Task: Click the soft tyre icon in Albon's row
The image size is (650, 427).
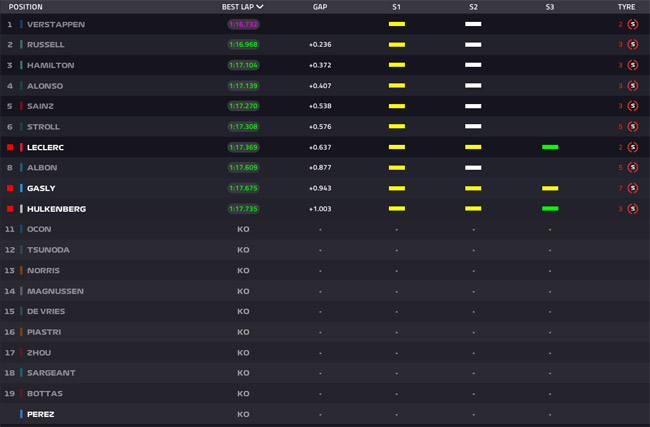Action: point(633,167)
